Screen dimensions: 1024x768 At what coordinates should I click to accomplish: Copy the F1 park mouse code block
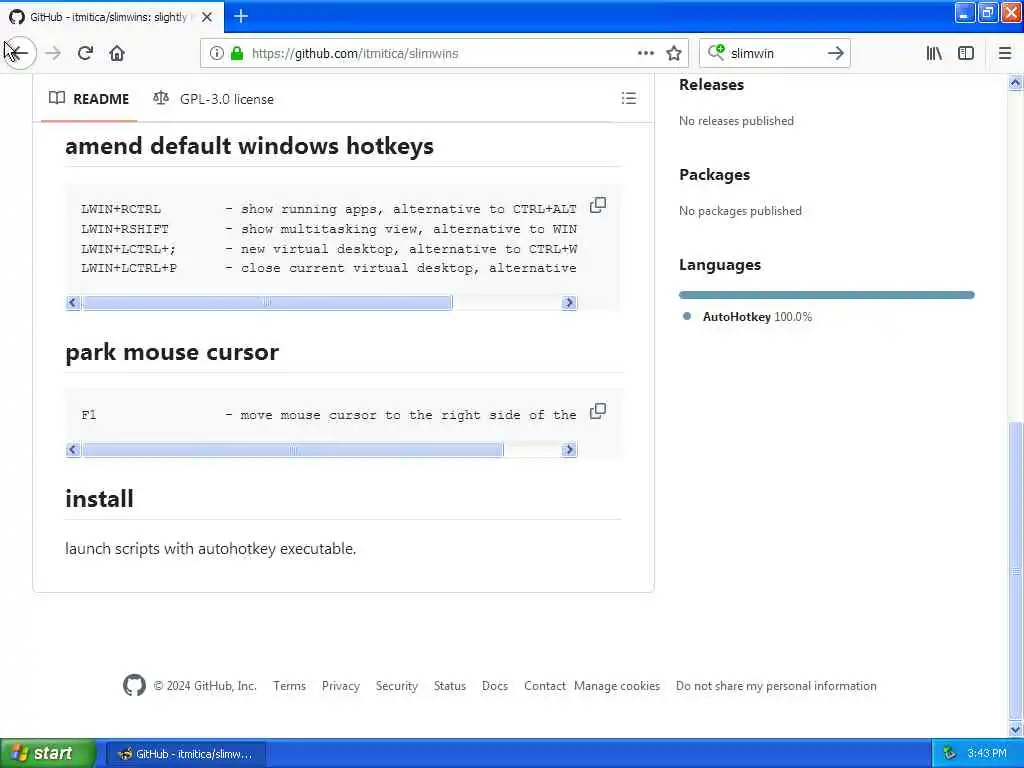tap(598, 411)
